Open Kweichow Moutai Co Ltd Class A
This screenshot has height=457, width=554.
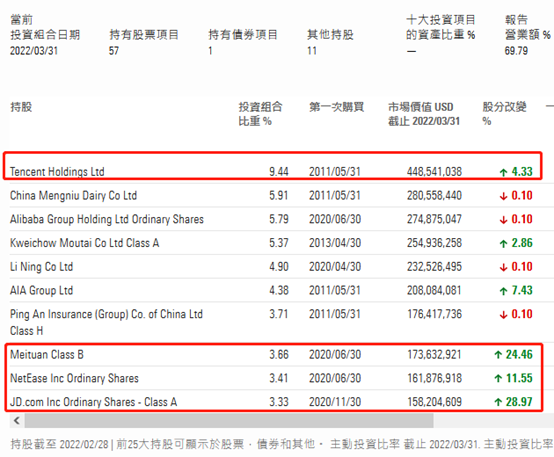(x=84, y=243)
